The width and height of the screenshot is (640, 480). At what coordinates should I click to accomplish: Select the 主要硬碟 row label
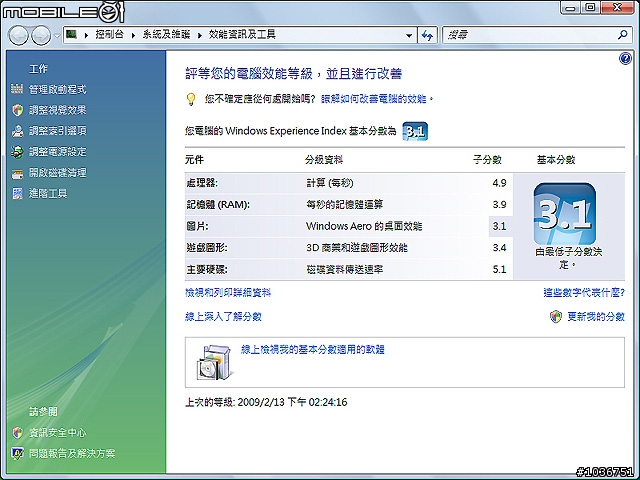[x=207, y=269]
